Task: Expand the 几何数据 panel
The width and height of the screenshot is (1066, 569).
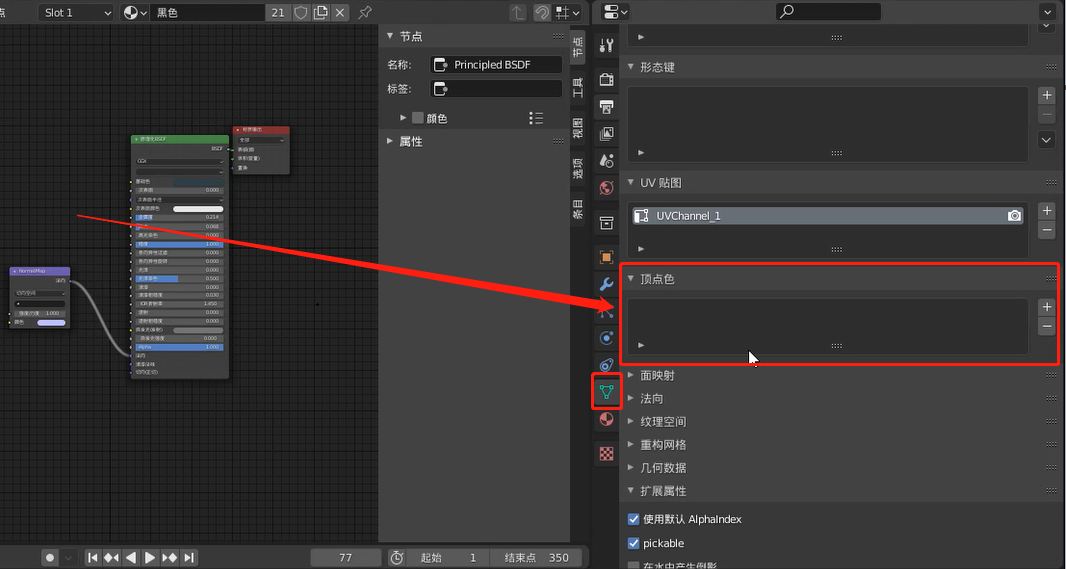Action: tap(631, 468)
